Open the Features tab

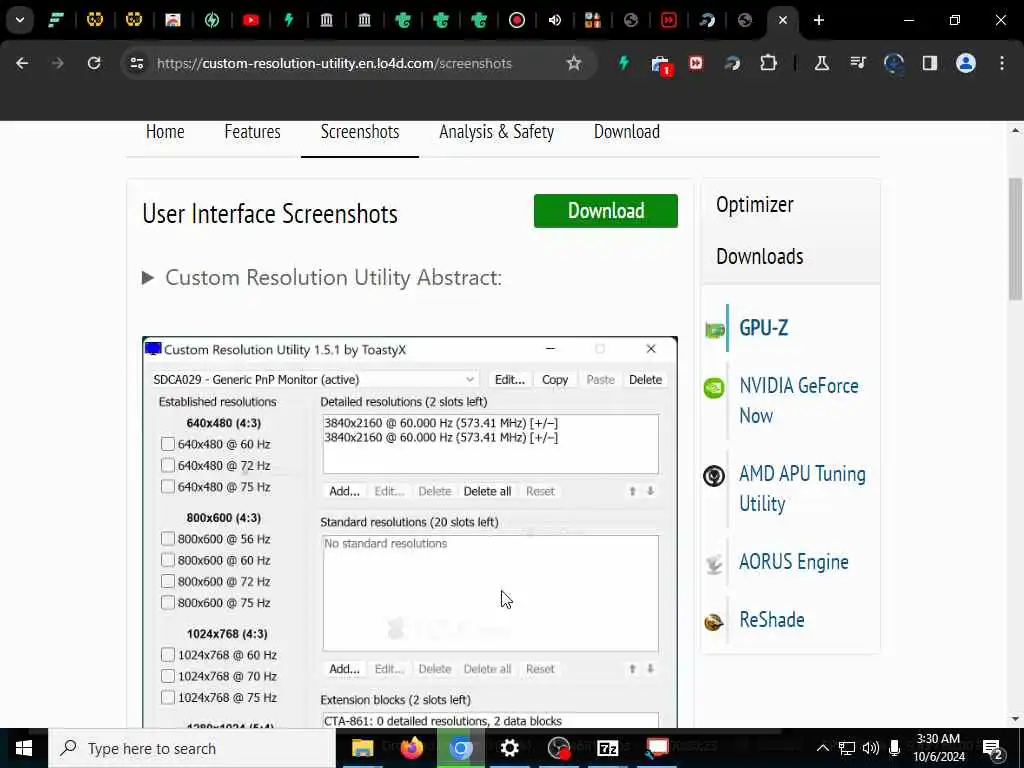[x=252, y=132]
